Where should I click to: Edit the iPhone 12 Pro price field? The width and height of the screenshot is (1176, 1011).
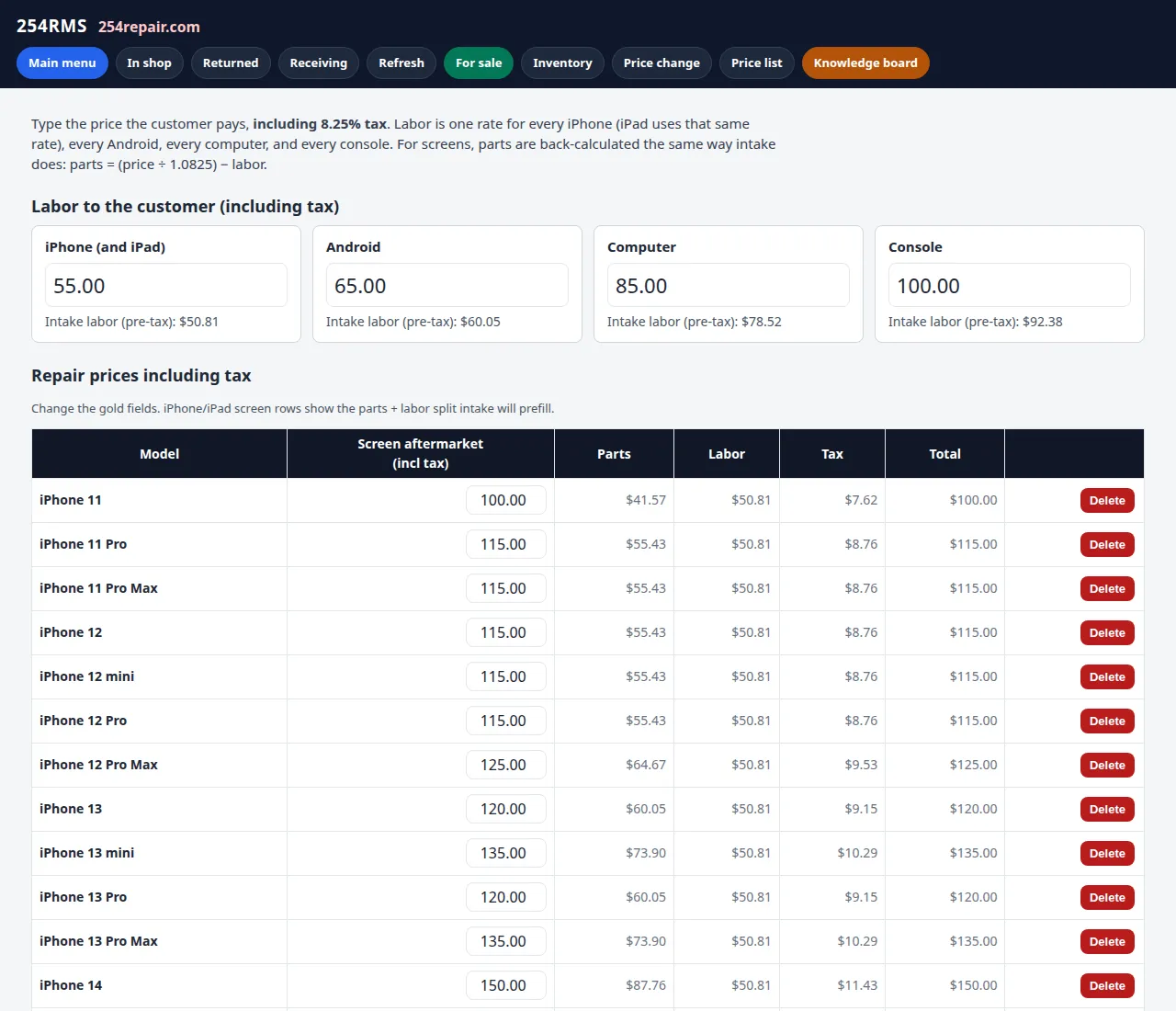tap(506, 721)
